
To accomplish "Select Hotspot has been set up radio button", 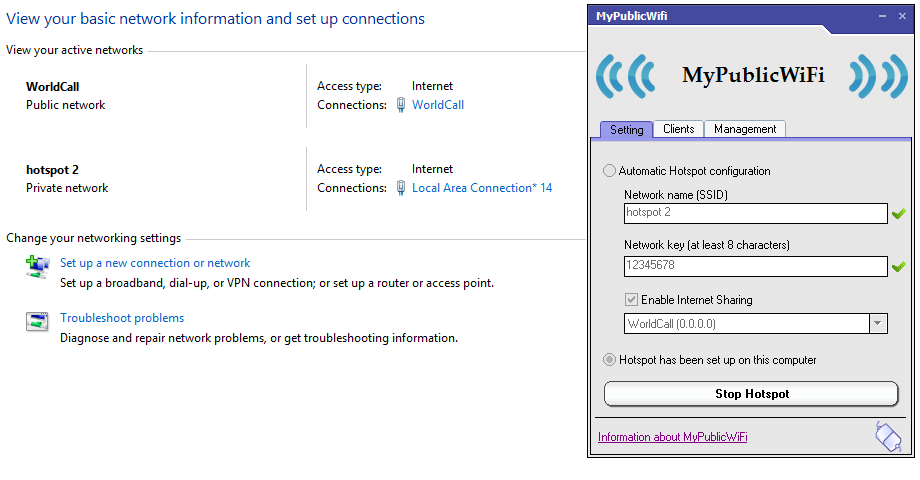I will pos(610,360).
